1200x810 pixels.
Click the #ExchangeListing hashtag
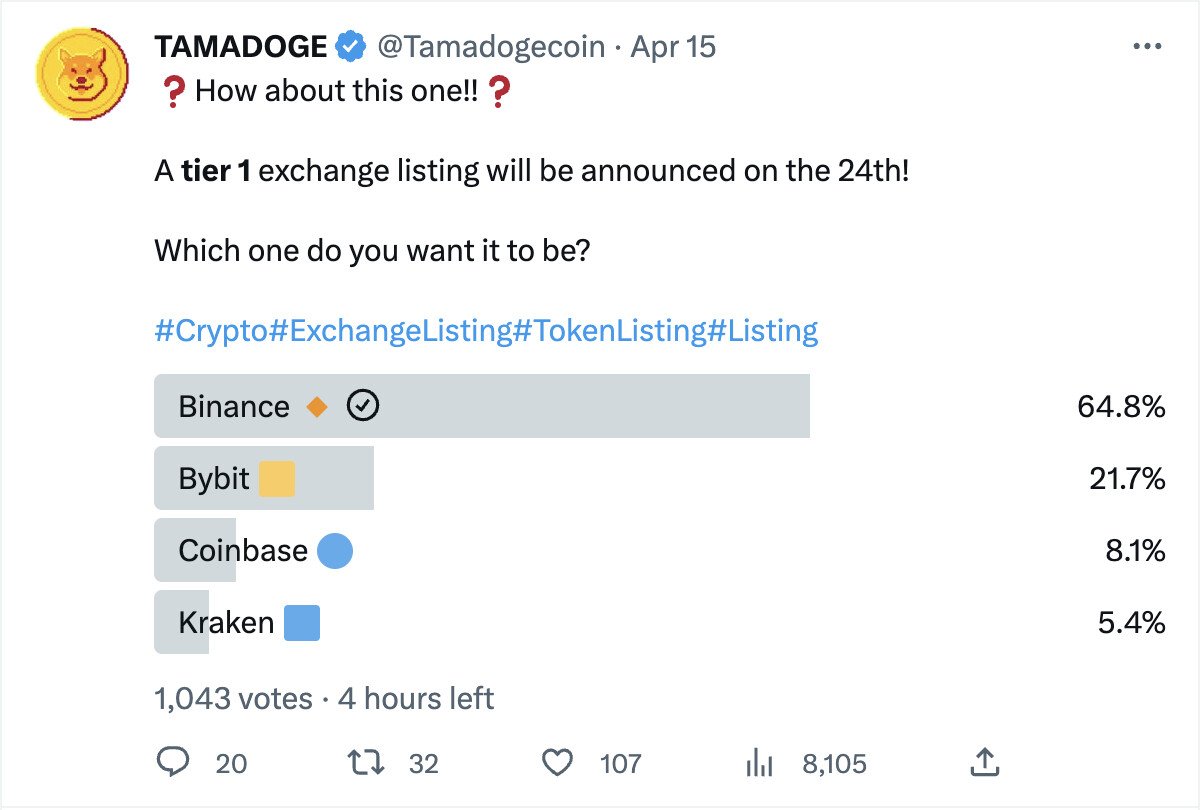(390, 330)
